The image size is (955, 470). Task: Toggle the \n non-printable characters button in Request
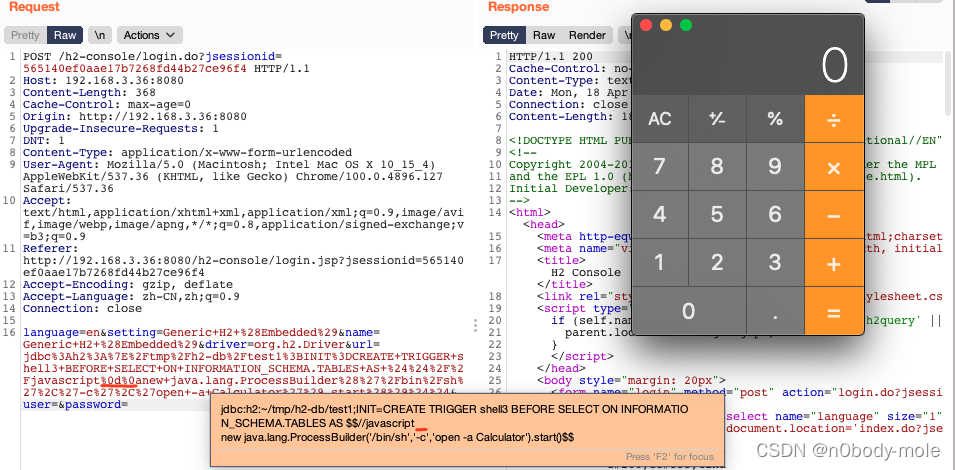(100, 35)
